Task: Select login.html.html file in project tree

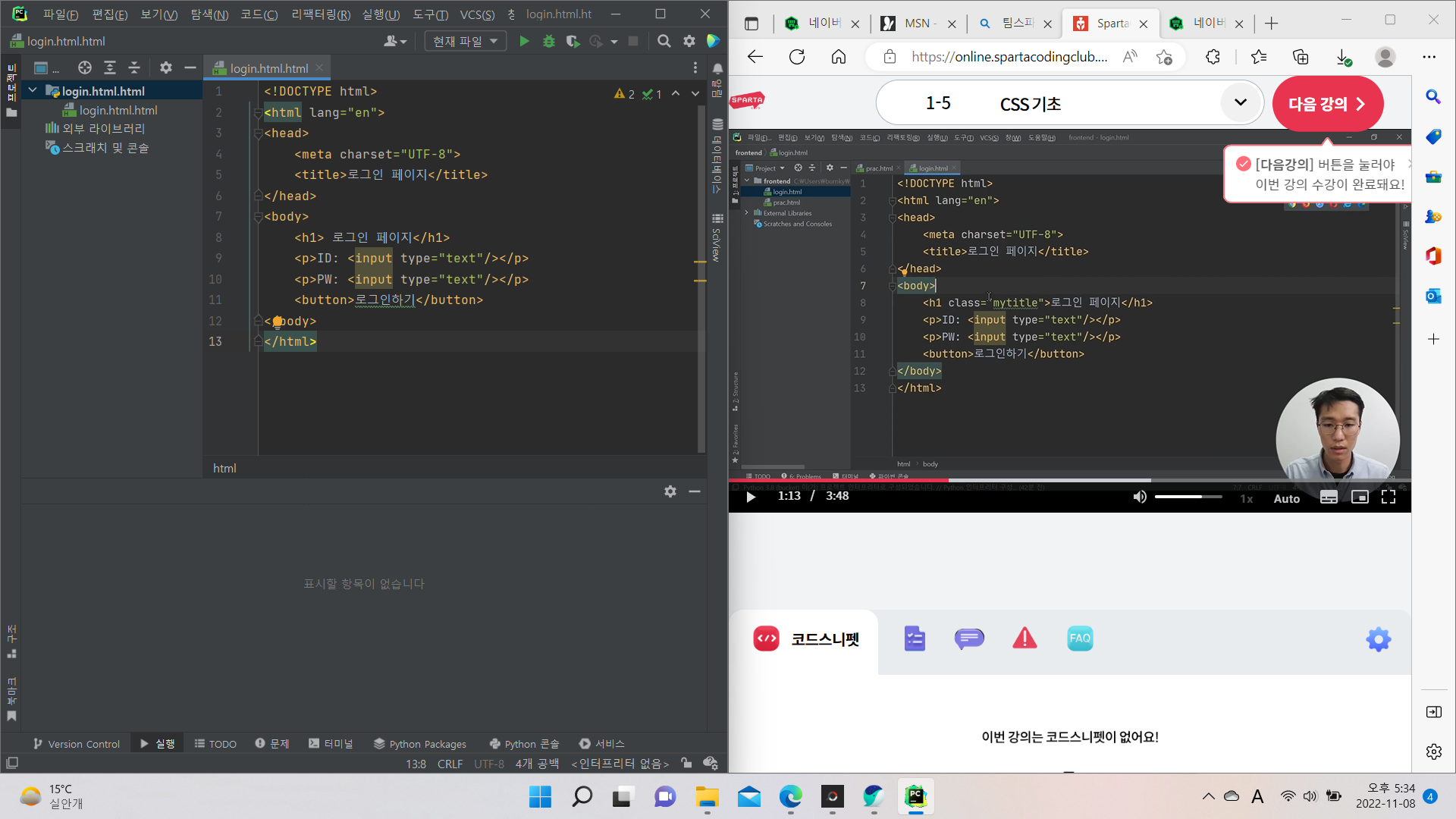Action: (x=118, y=110)
